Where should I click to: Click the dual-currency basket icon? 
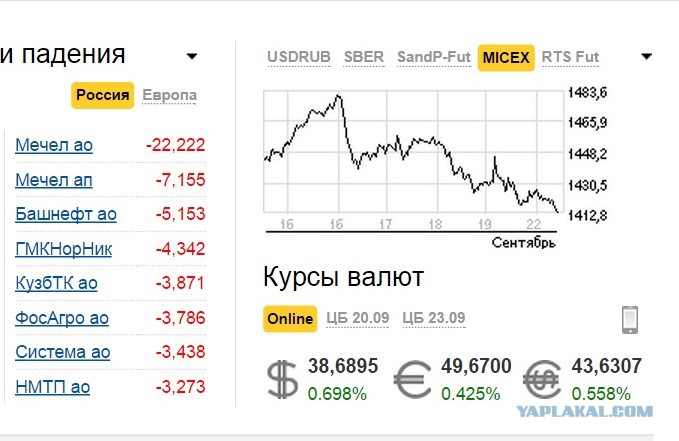(542, 379)
